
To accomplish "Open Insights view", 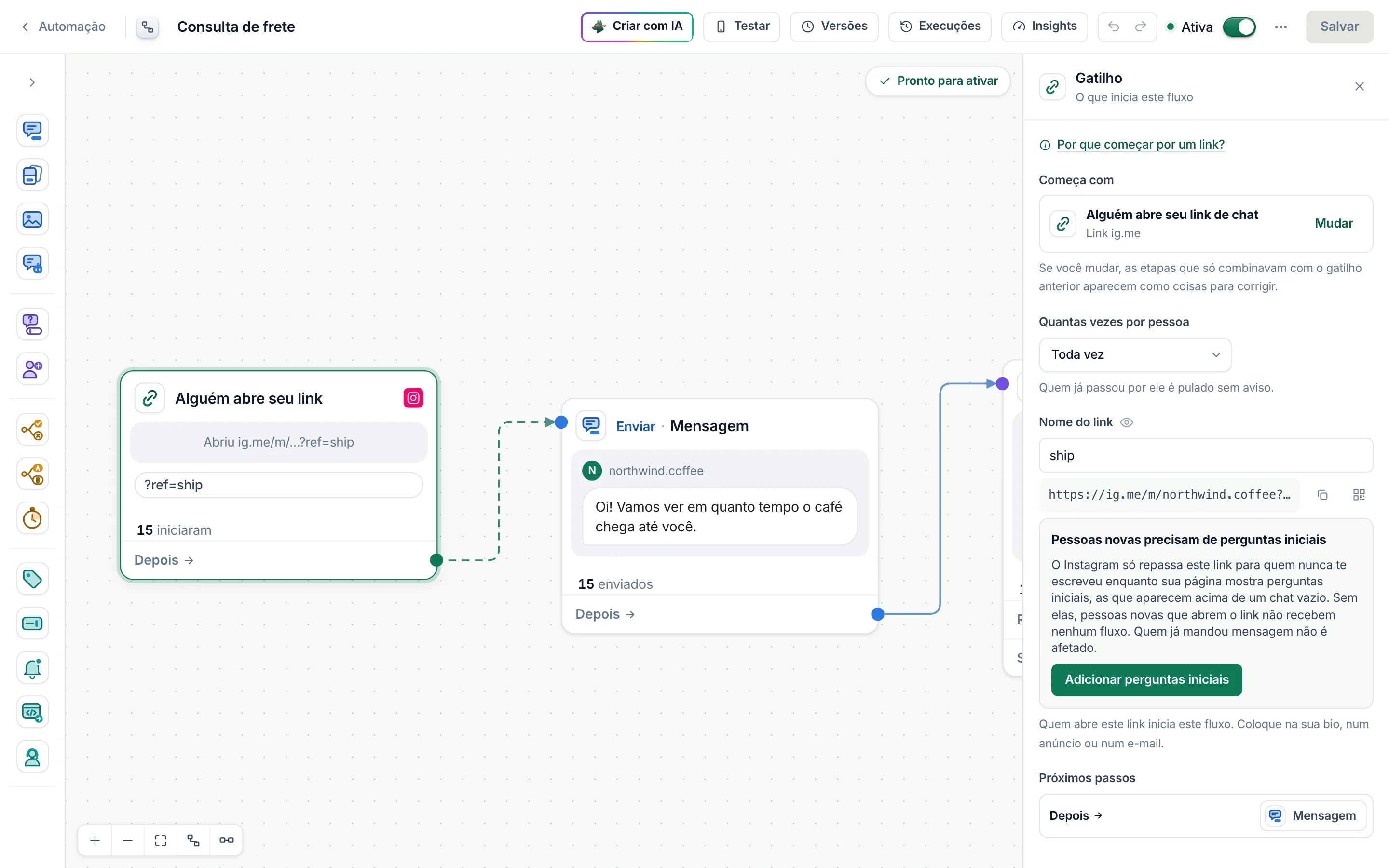I will click(1045, 27).
